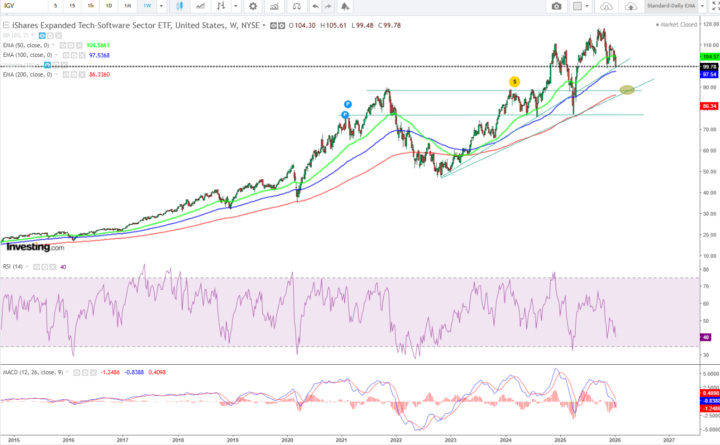
Task: Click the balance scale icon
Action: click(297, 6)
